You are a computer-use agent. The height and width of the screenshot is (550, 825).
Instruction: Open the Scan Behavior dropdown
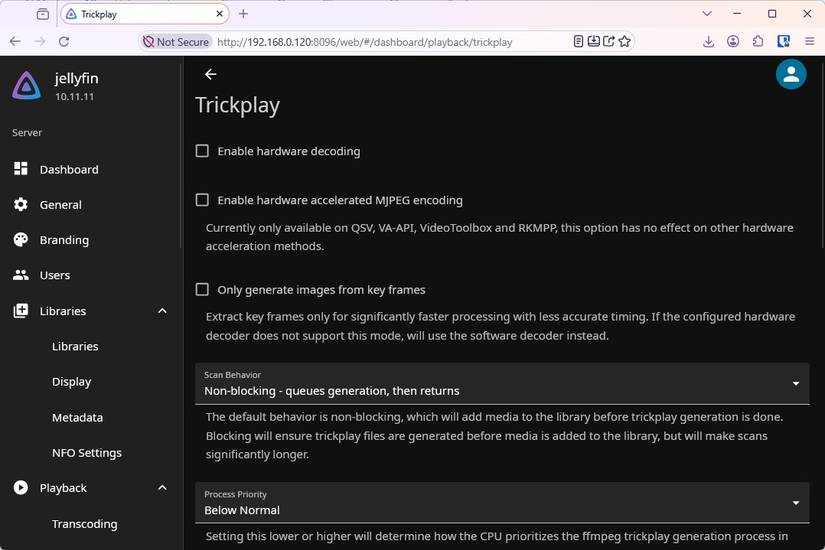tap(502, 384)
